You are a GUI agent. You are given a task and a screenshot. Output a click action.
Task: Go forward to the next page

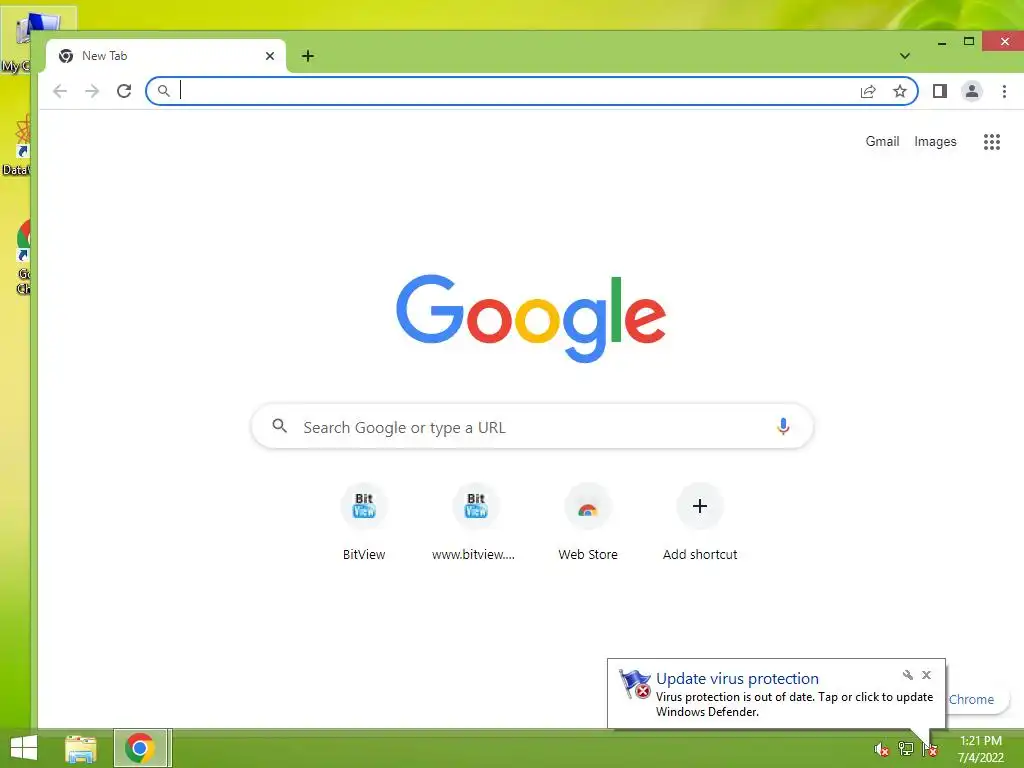tap(92, 91)
